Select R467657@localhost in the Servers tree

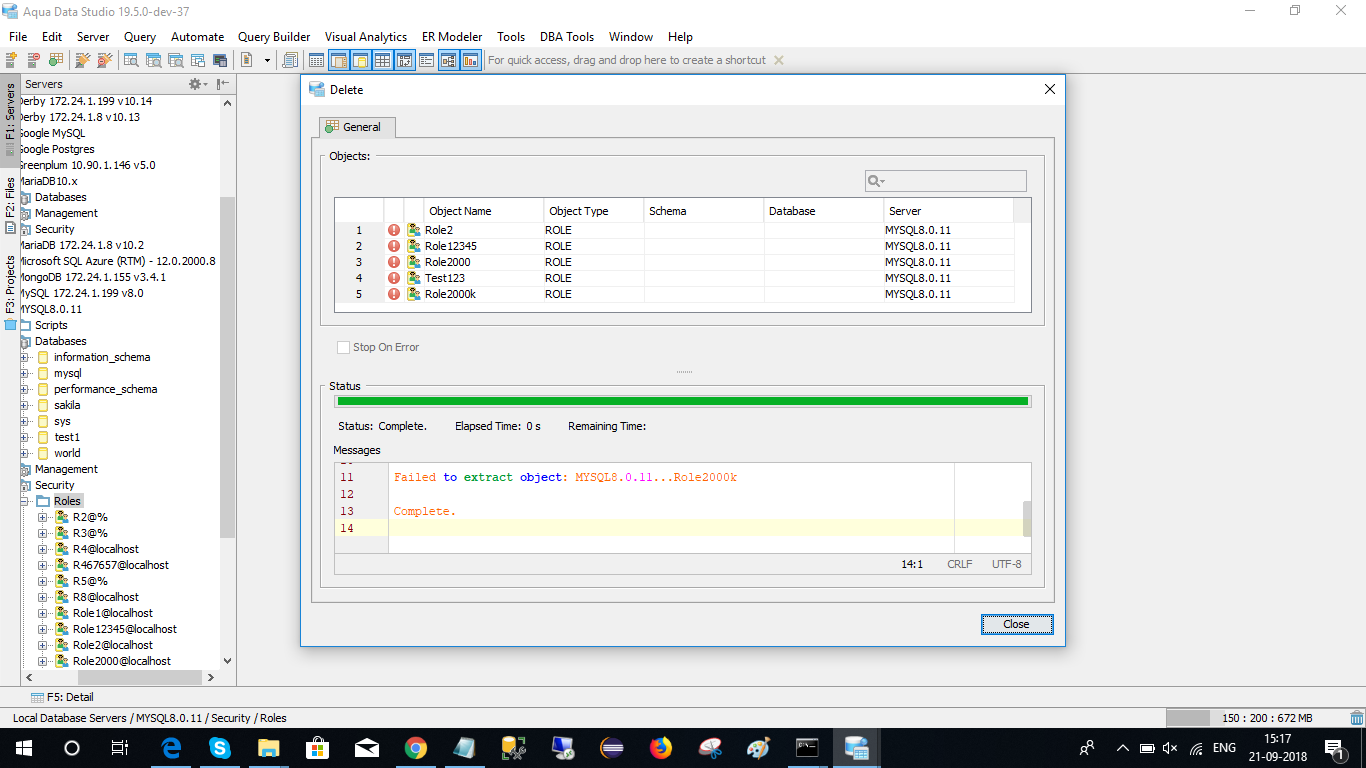tap(121, 565)
